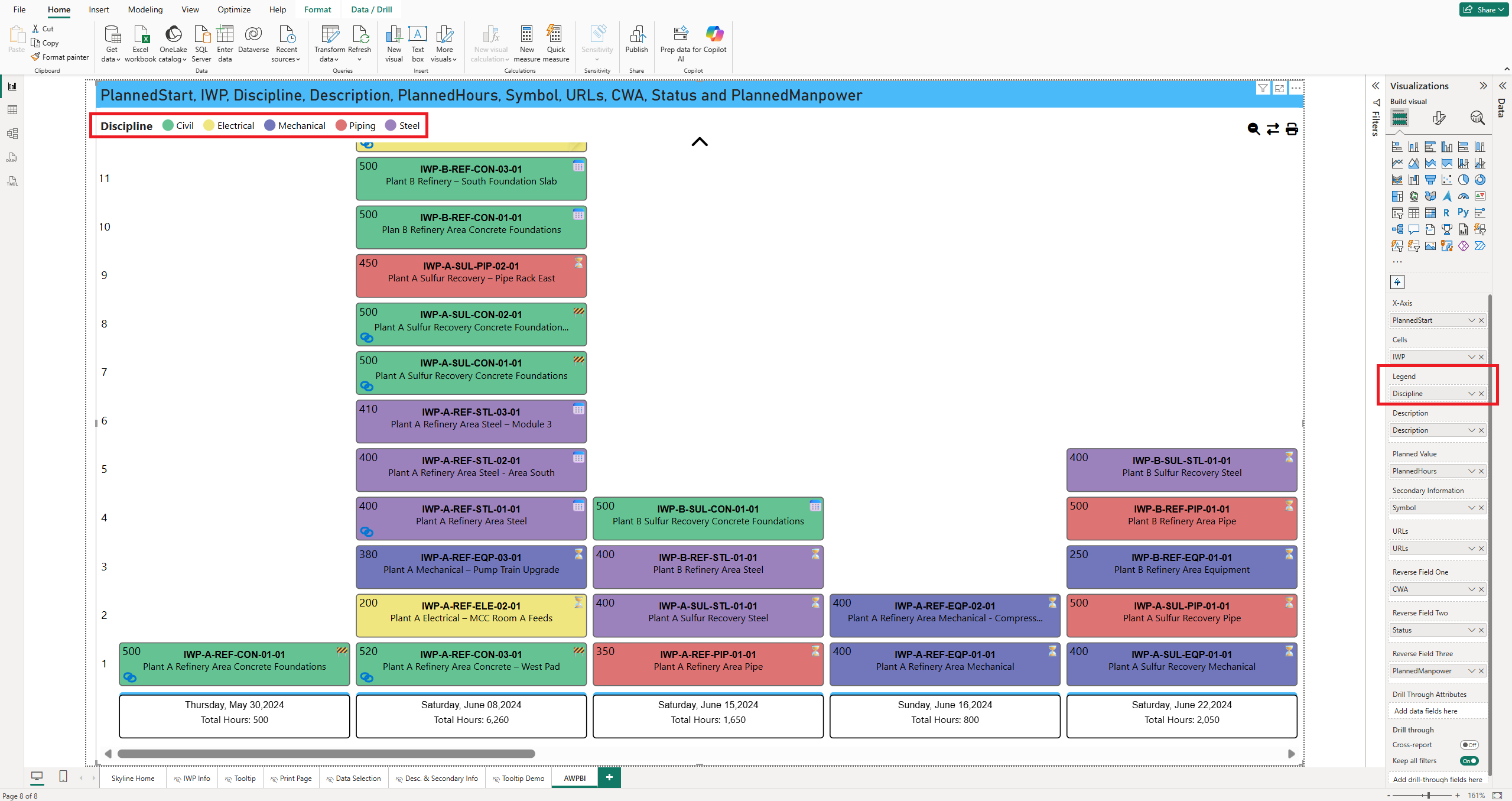Screen dimensions: 1512x801
Task: Open OneLake catalog
Action: click(x=173, y=44)
